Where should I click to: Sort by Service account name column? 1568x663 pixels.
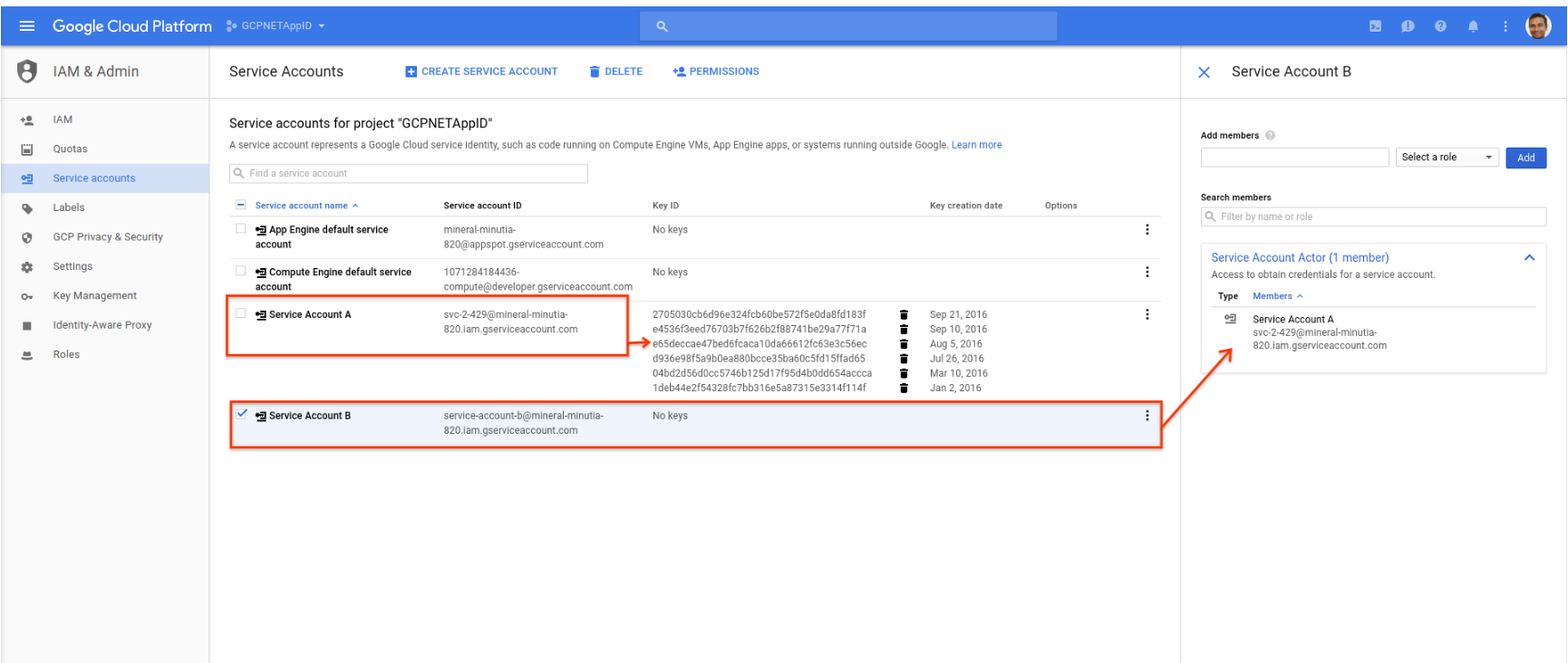tap(306, 206)
